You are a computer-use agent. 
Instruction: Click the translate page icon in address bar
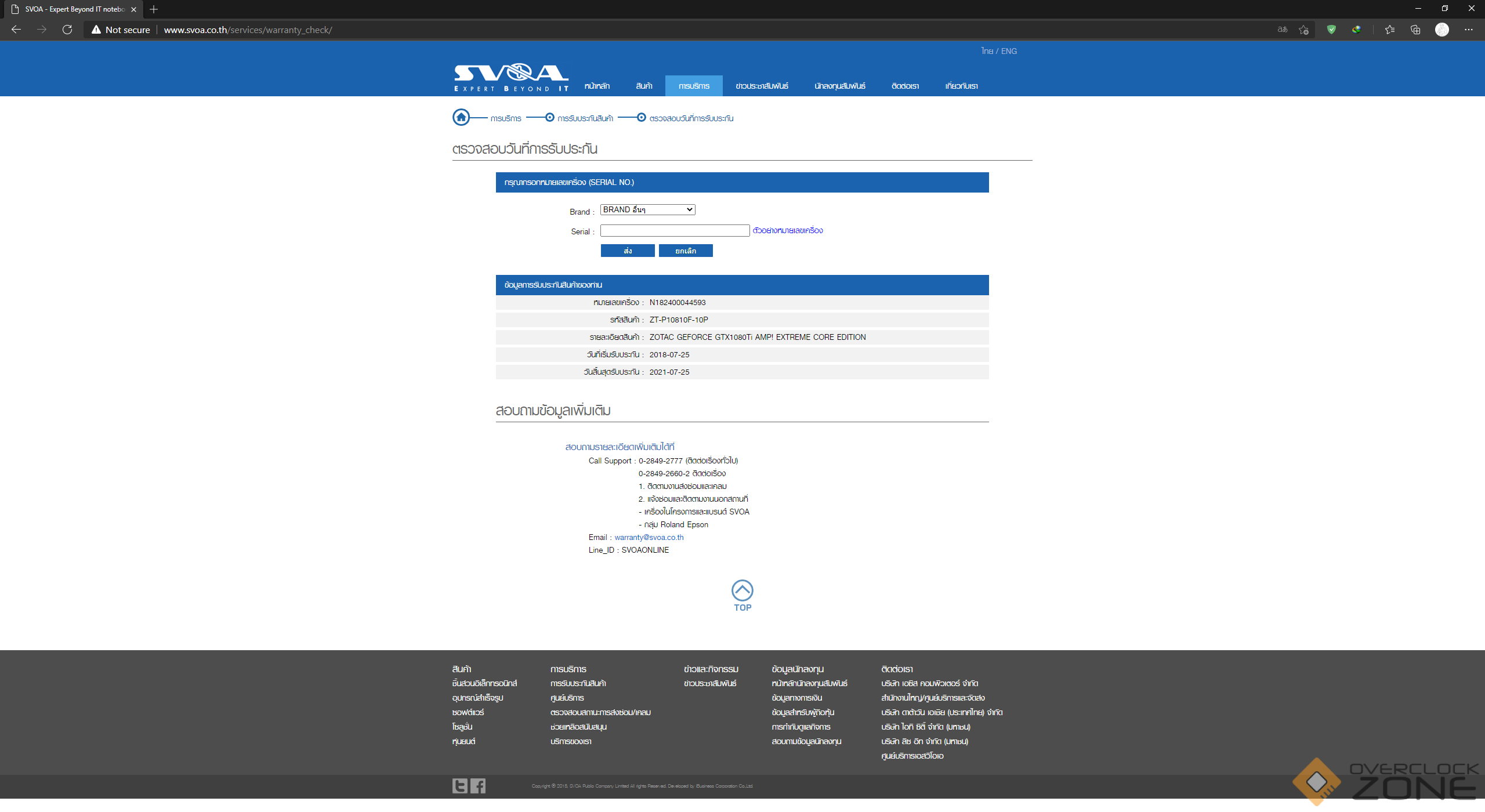tap(1283, 30)
